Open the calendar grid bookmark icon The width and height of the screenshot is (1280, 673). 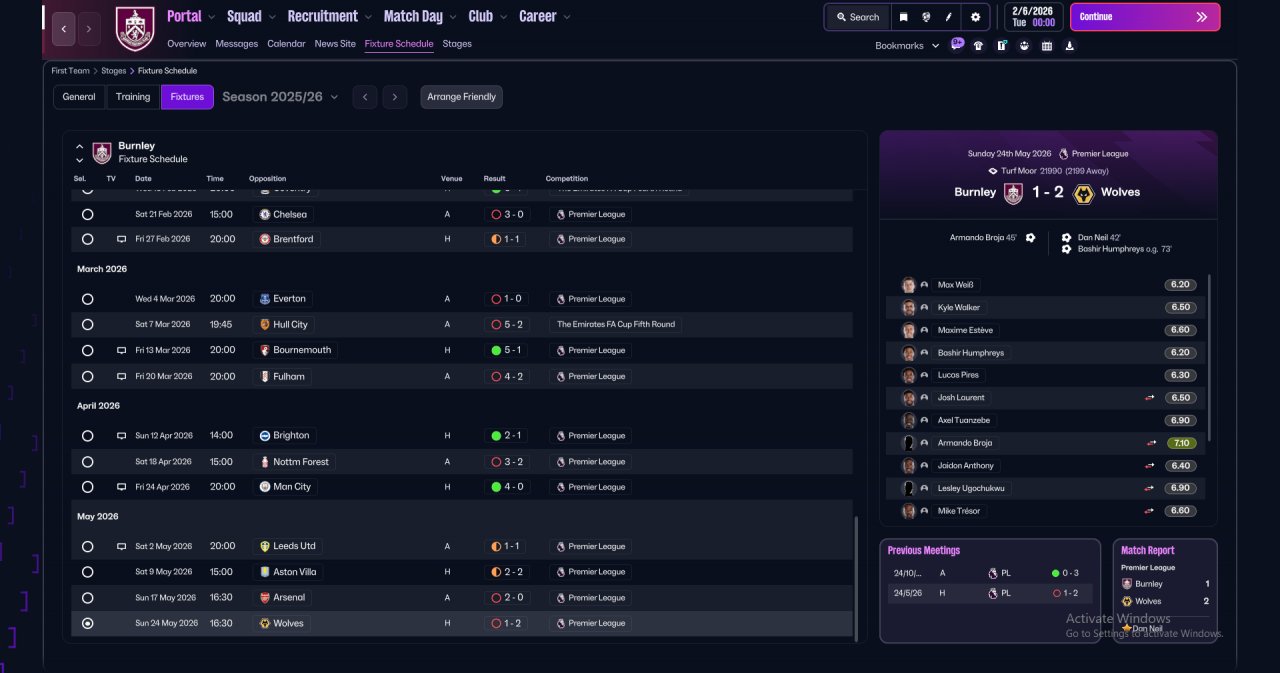coord(1047,45)
